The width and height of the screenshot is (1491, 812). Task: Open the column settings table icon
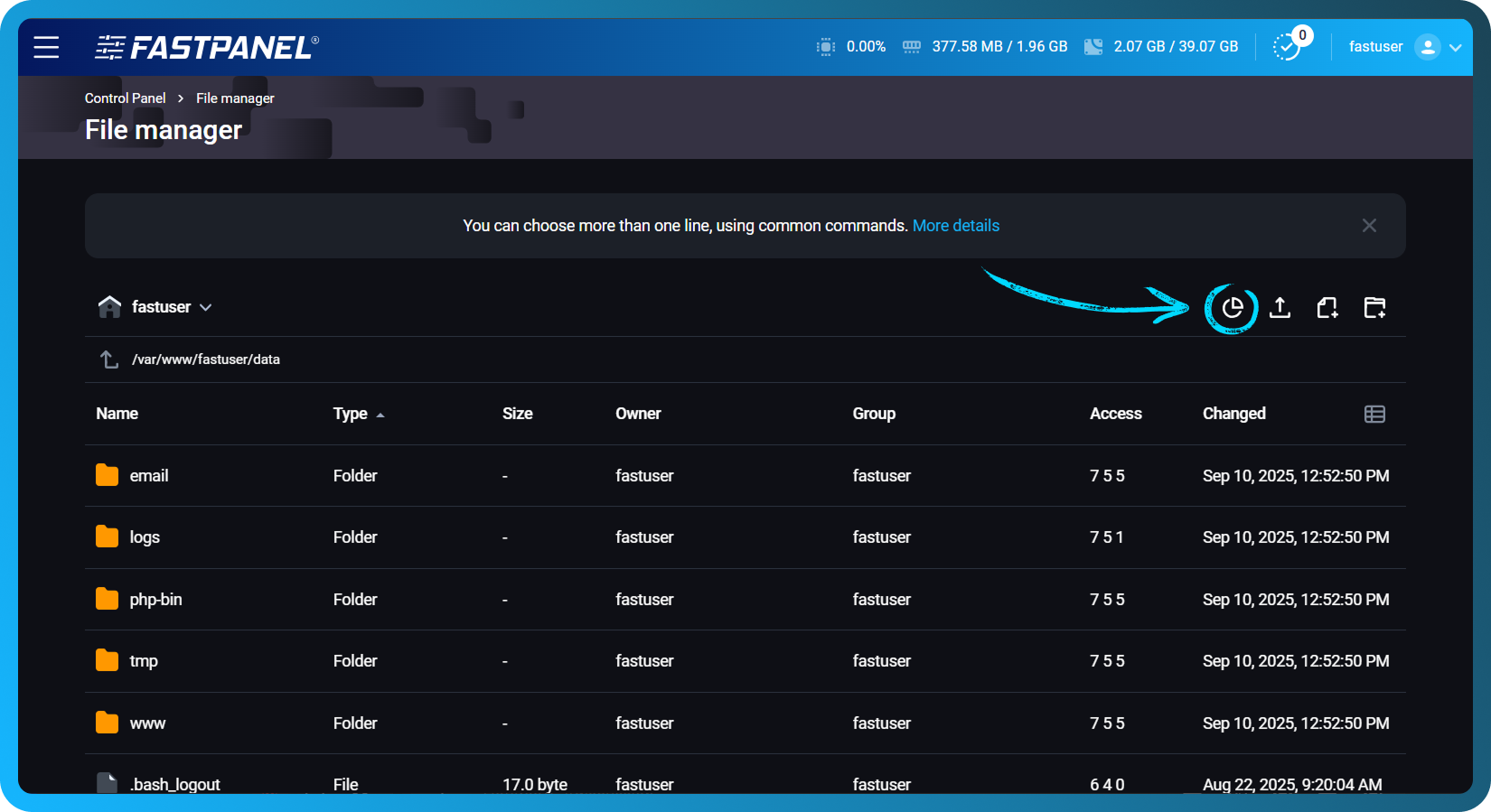point(1374,414)
